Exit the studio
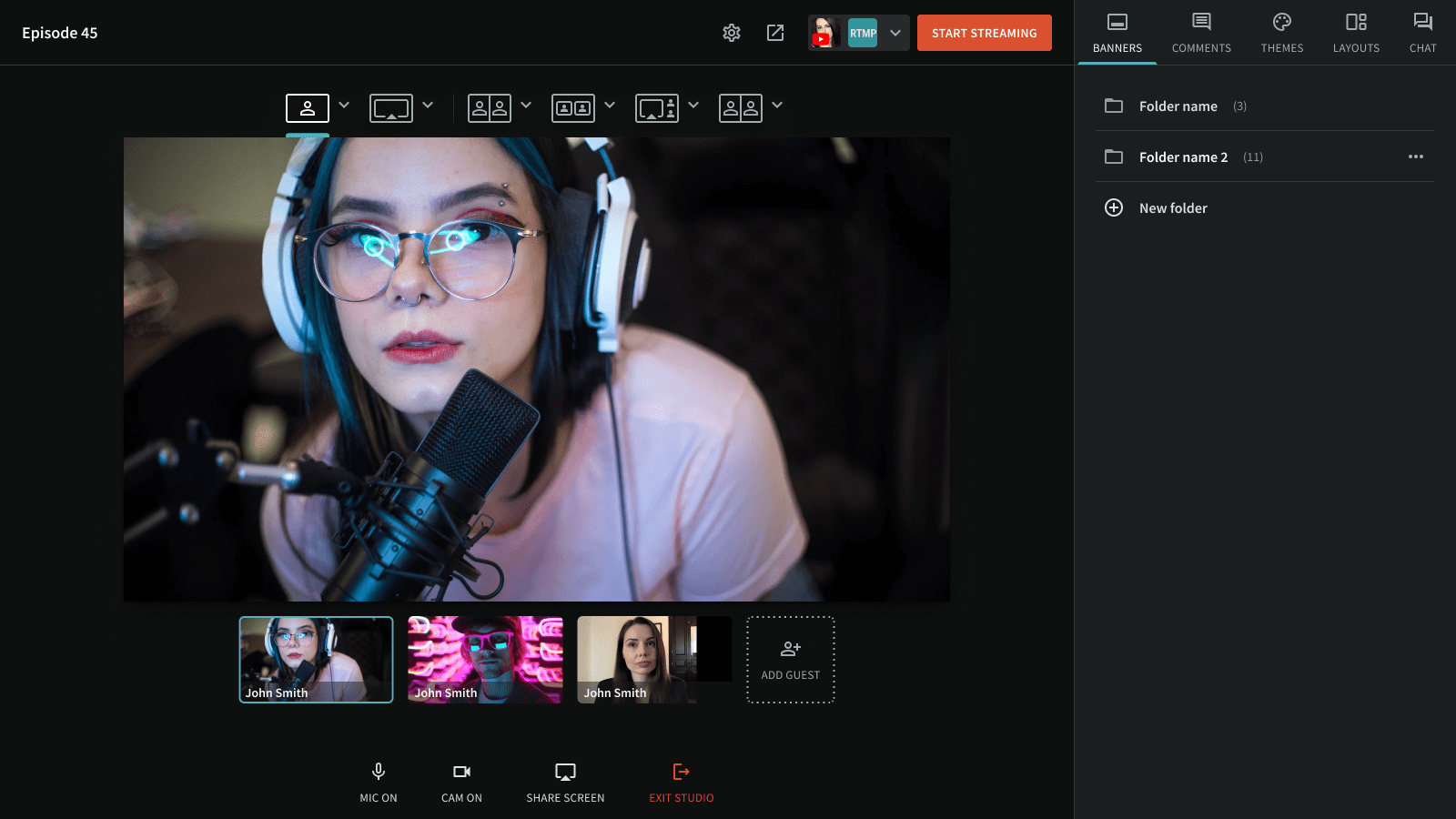The width and height of the screenshot is (1456, 819). pyautogui.click(x=682, y=783)
